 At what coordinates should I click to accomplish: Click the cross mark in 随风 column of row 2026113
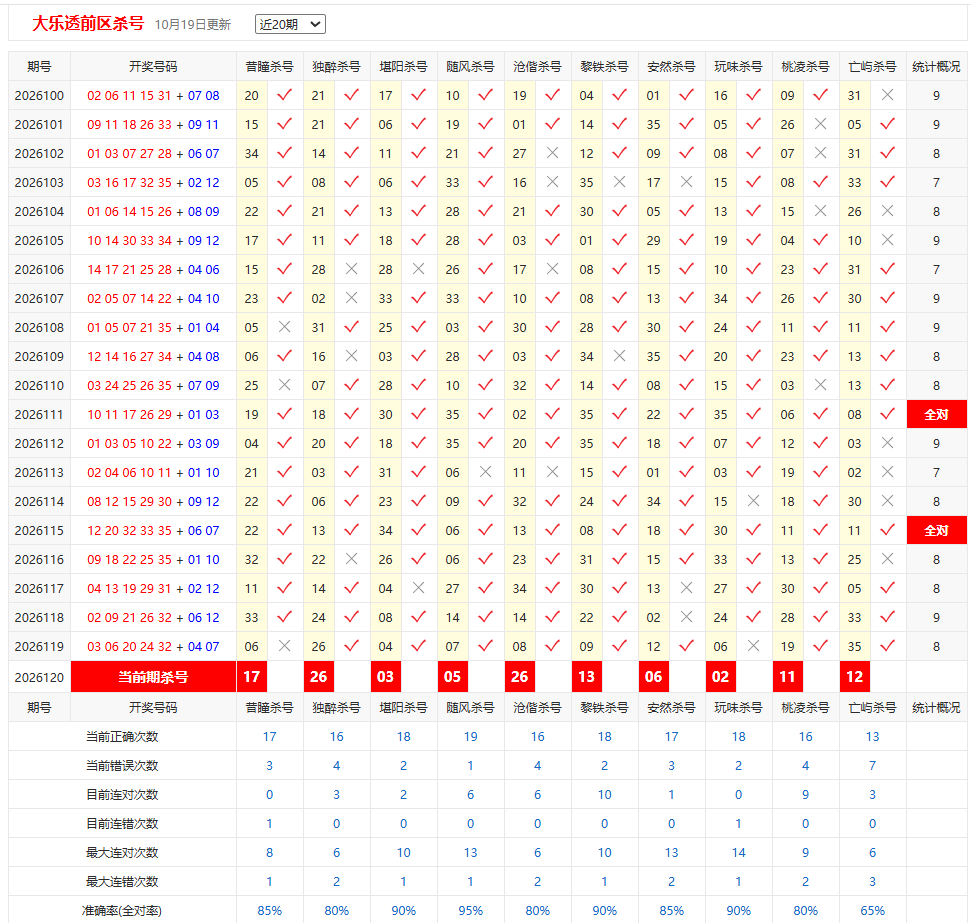coord(486,471)
